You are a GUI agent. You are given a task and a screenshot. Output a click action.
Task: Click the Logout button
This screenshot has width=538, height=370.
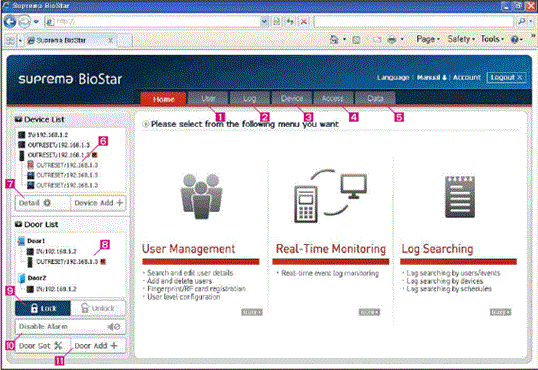(x=506, y=78)
